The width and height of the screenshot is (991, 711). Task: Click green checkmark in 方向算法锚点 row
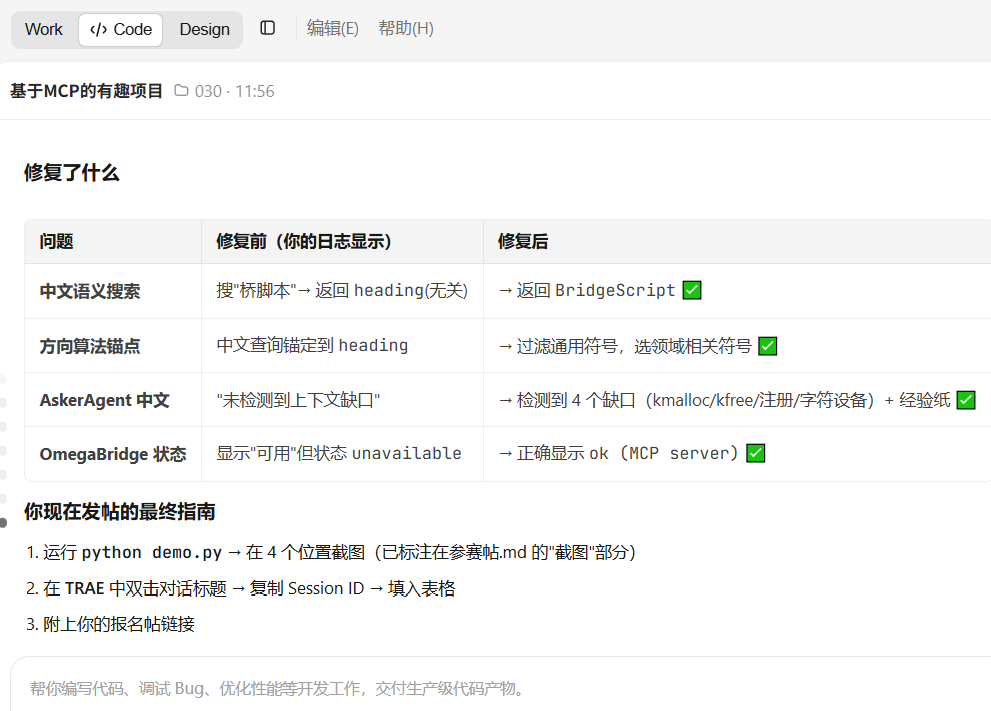click(x=767, y=346)
